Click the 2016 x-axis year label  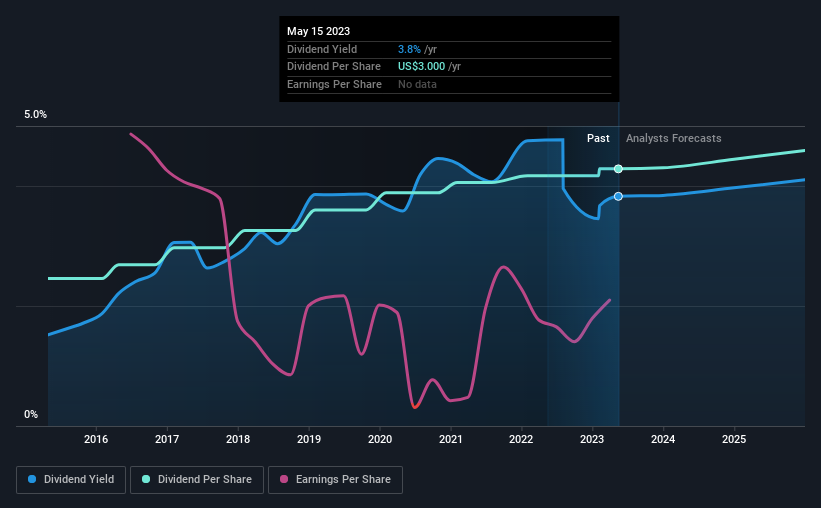(96, 439)
